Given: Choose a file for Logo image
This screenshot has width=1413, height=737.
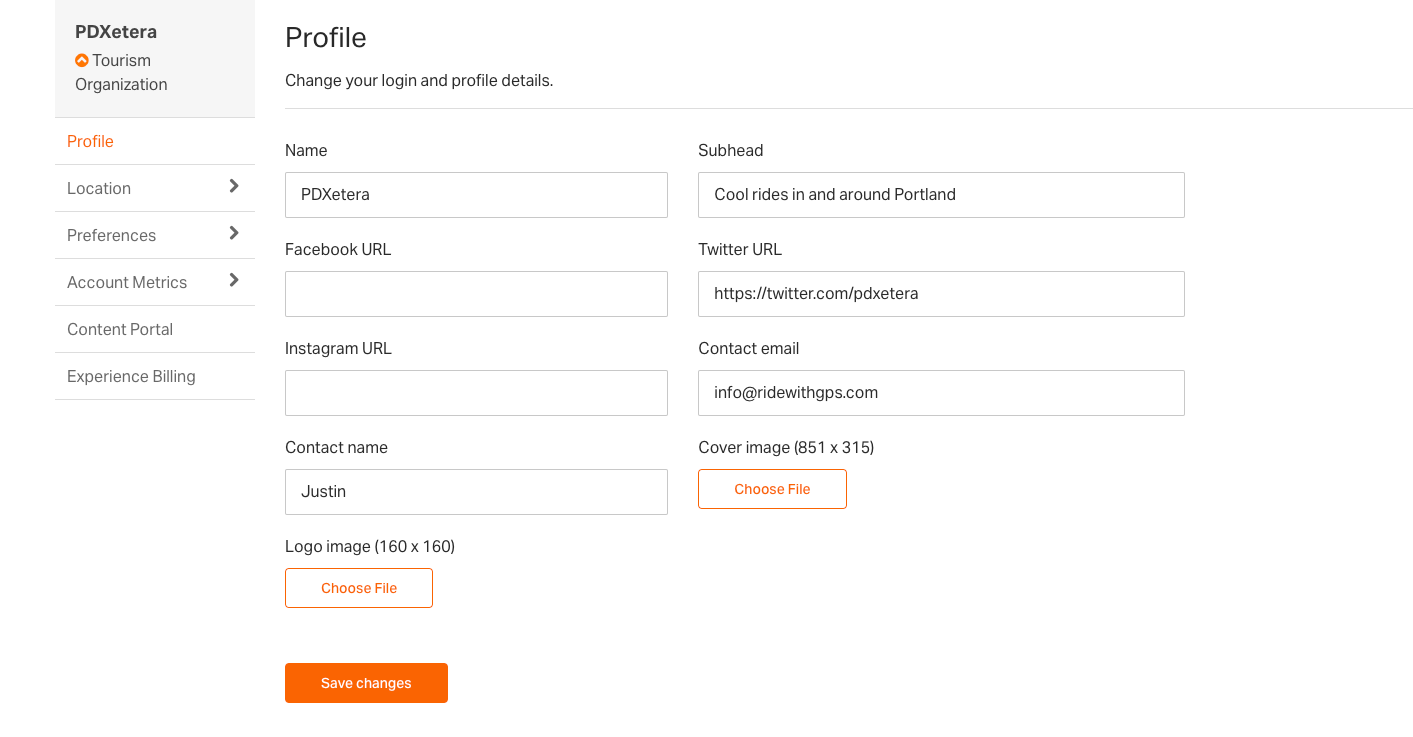Looking at the screenshot, I should 359,588.
